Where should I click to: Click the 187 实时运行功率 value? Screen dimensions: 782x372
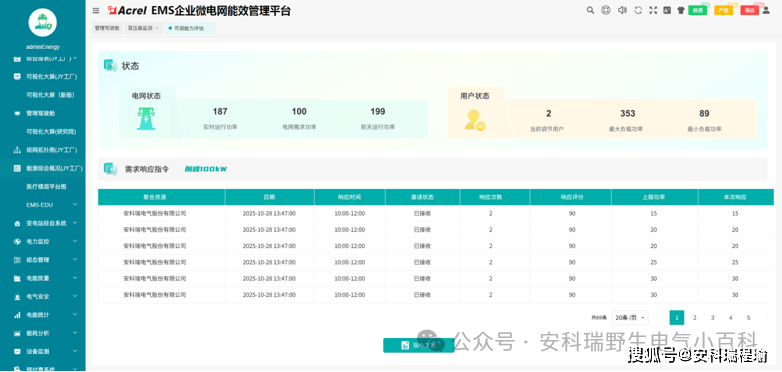pyautogui.click(x=220, y=111)
